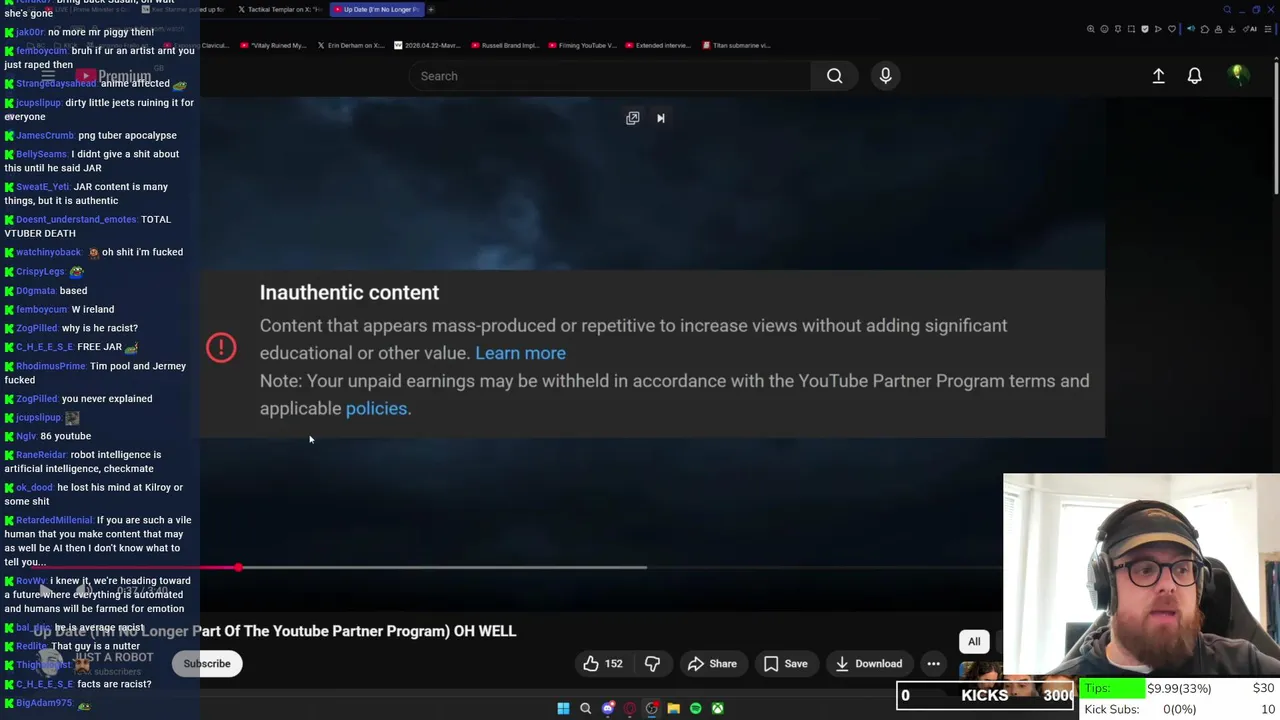Image resolution: width=1280 pixels, height=720 pixels.
Task: Open the Vitaly Ruined My bookmark
Action: (x=273, y=45)
